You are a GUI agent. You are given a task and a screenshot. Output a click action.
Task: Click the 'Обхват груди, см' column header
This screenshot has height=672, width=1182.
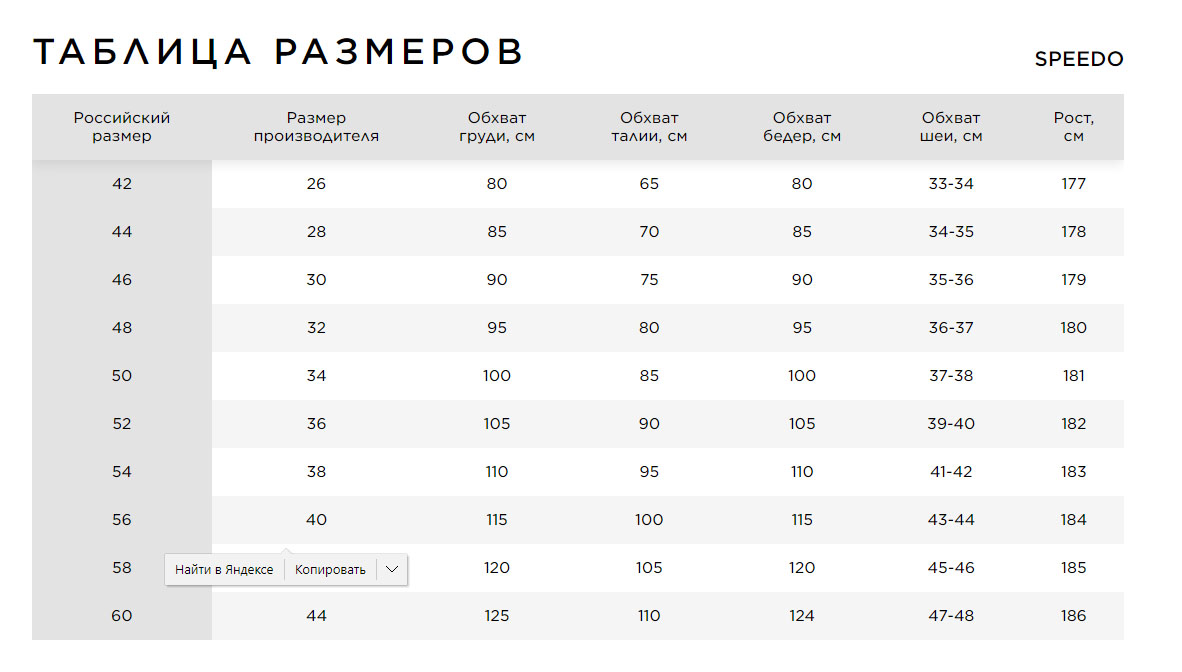coord(497,127)
